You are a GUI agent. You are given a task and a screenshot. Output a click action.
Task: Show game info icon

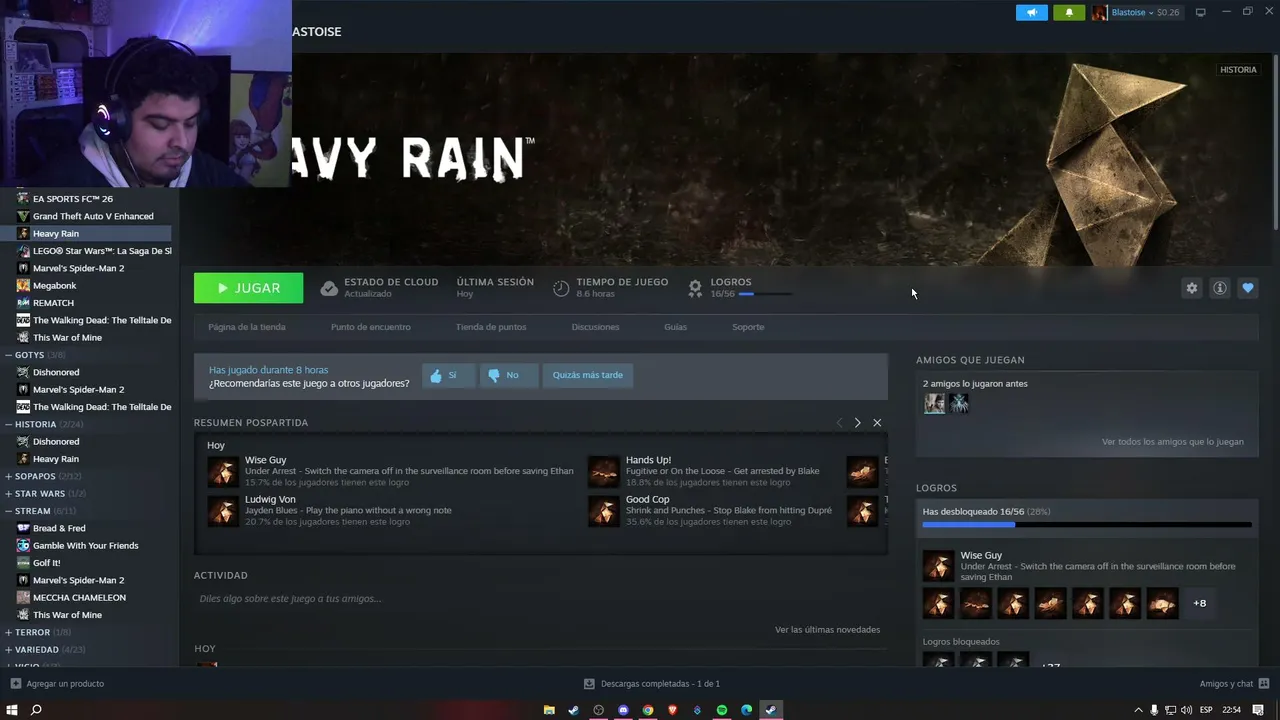tap(1220, 288)
